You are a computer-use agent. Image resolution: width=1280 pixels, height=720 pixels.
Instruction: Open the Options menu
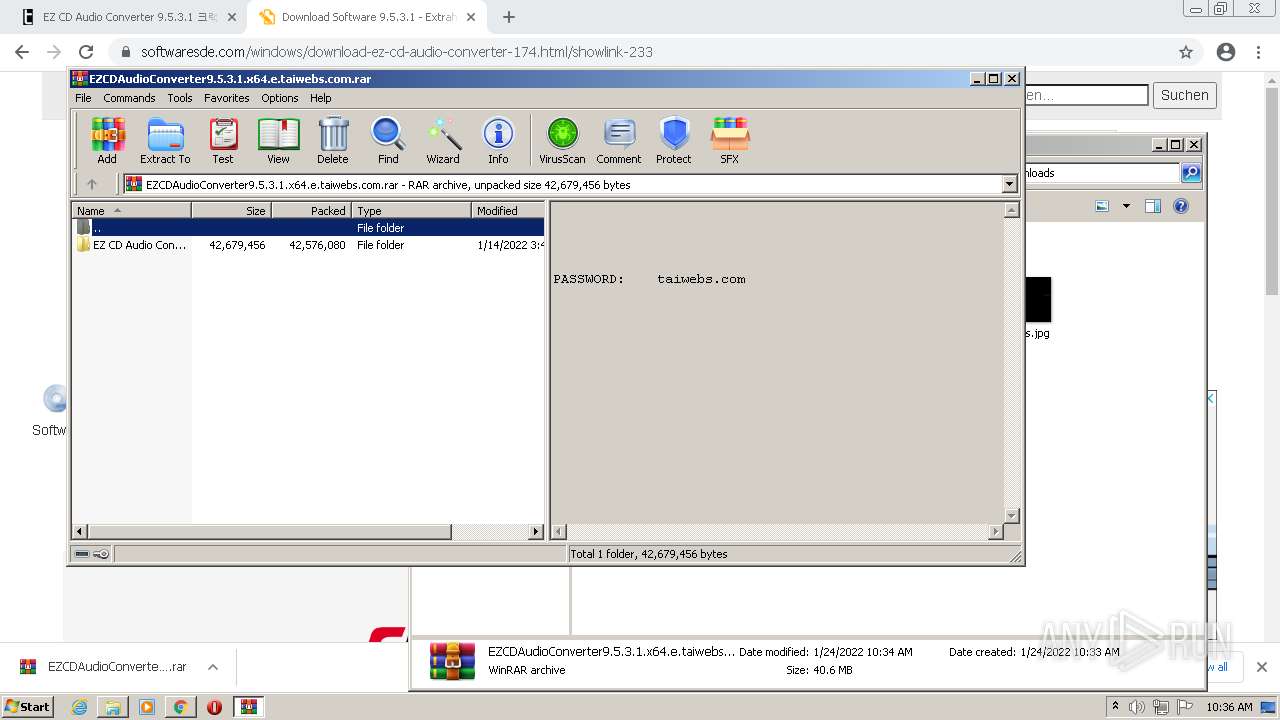tap(280, 98)
